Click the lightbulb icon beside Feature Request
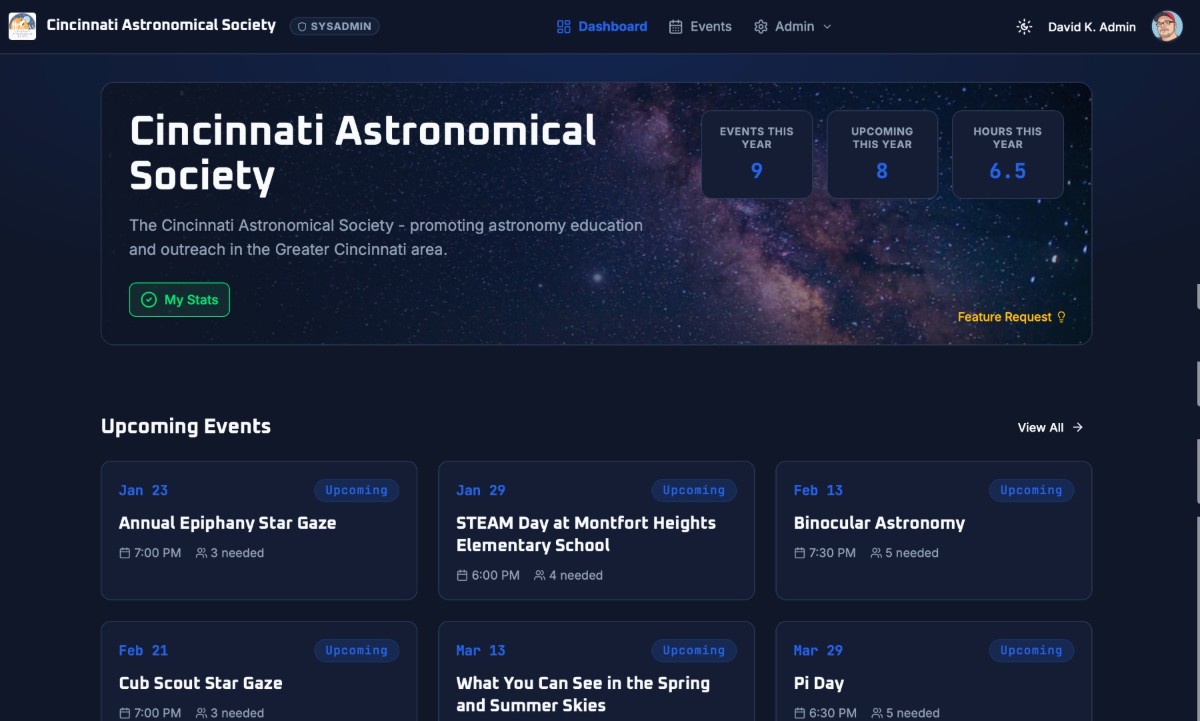Screen dimensions: 1200x721 tap(1062, 317)
